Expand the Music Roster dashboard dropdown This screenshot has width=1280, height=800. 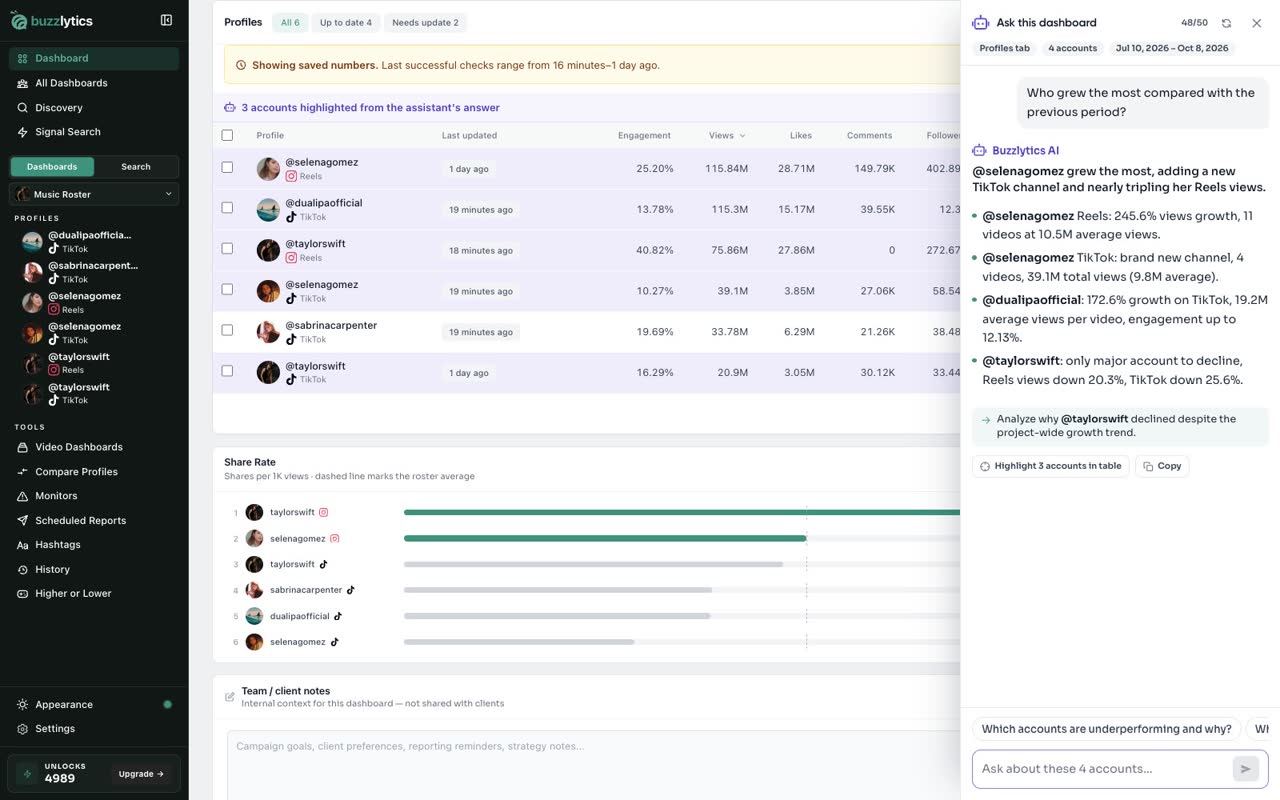tap(94, 194)
